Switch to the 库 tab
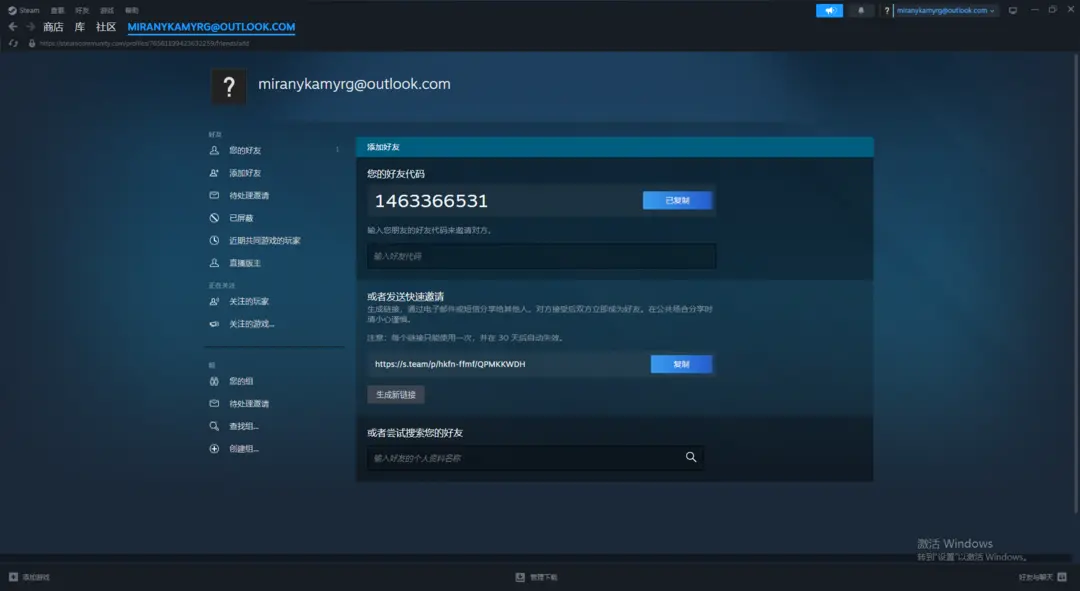1080x591 pixels. pyautogui.click(x=80, y=27)
